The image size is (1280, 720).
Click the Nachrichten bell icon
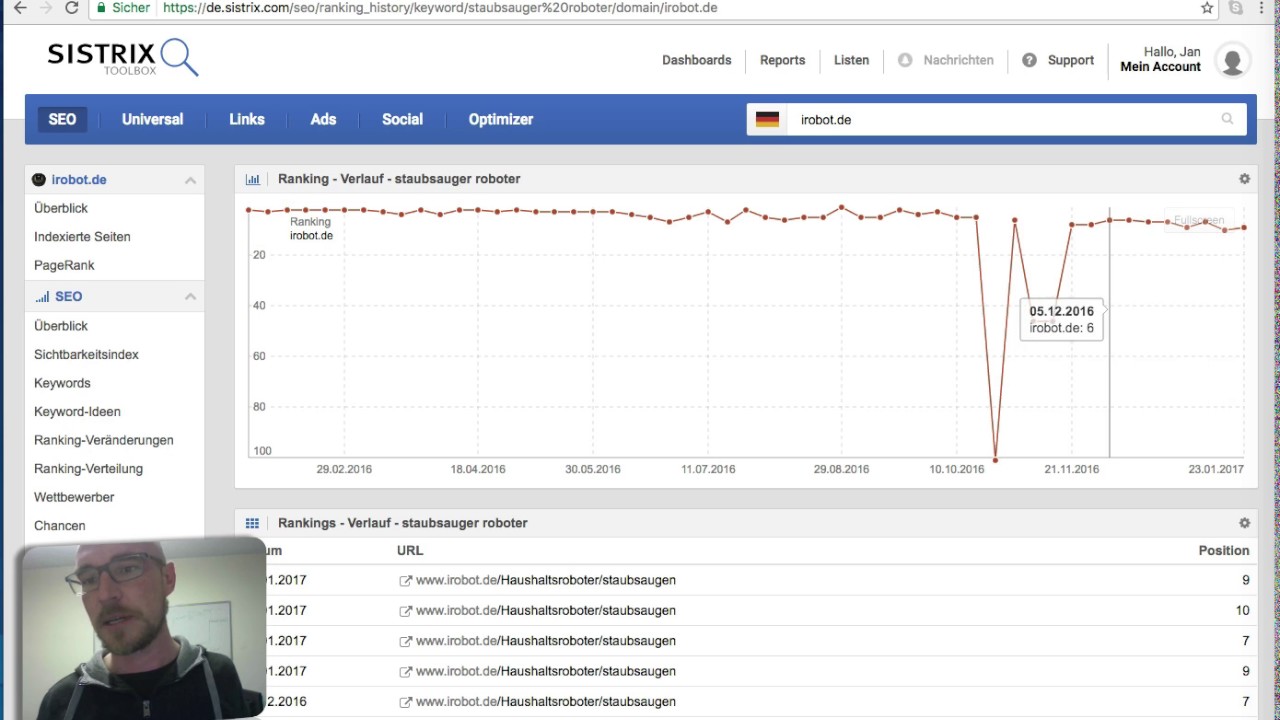(x=905, y=60)
